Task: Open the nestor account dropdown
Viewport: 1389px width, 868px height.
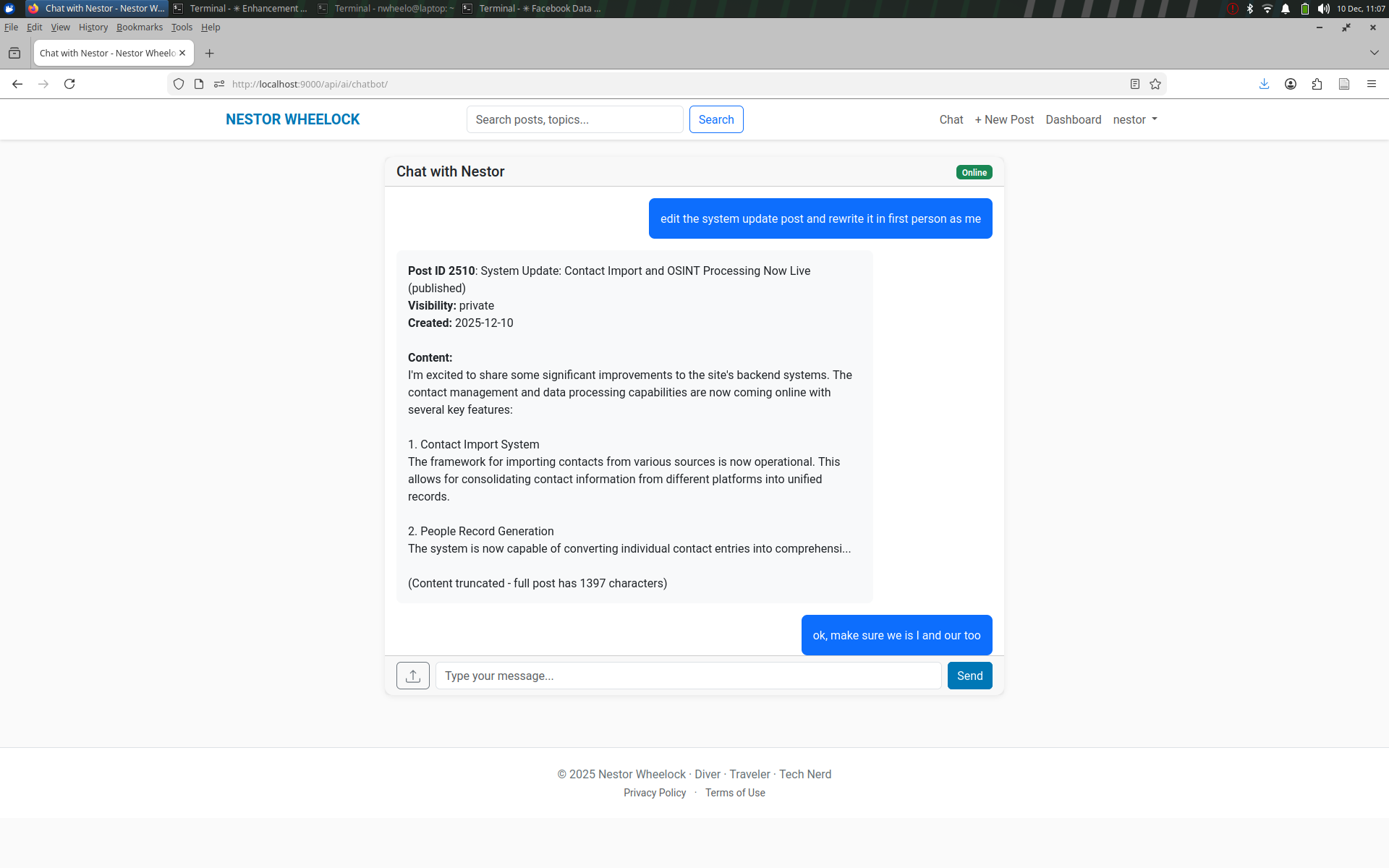Action: tap(1134, 119)
